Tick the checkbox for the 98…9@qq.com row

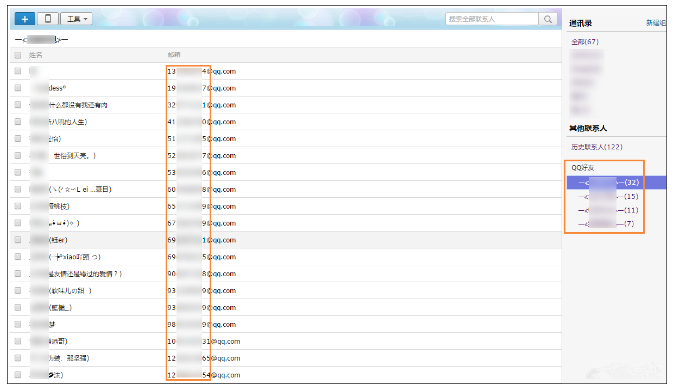point(17,324)
